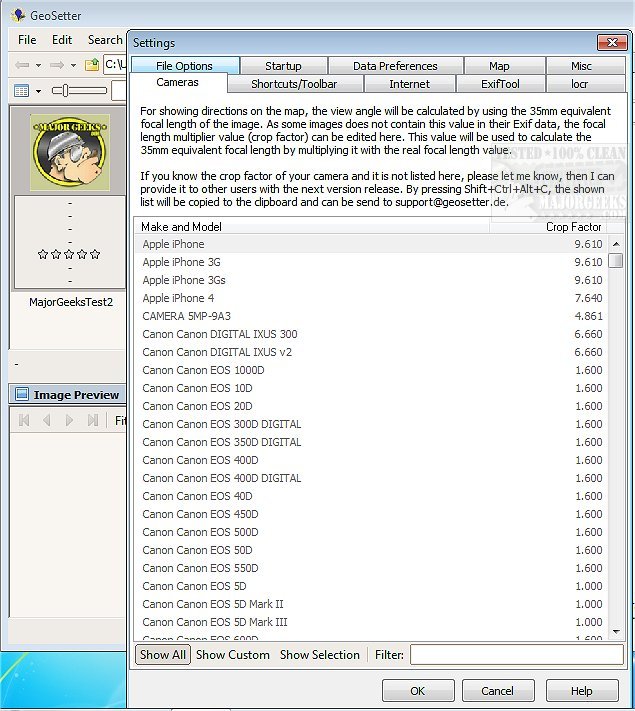The width and height of the screenshot is (635, 711).
Task: Switch to the Internet tab
Action: pos(410,84)
